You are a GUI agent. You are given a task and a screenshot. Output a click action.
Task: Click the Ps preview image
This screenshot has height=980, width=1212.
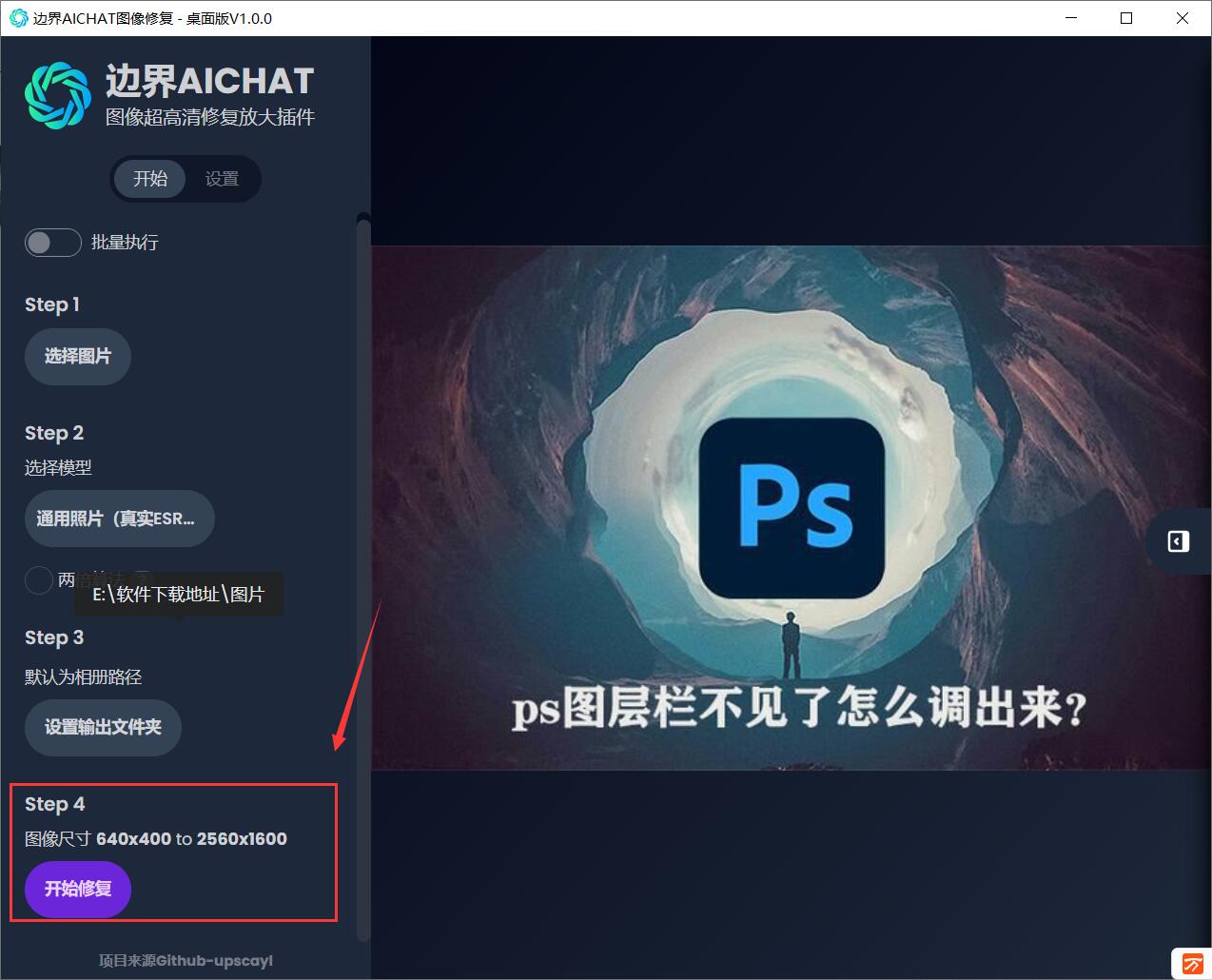(x=792, y=508)
